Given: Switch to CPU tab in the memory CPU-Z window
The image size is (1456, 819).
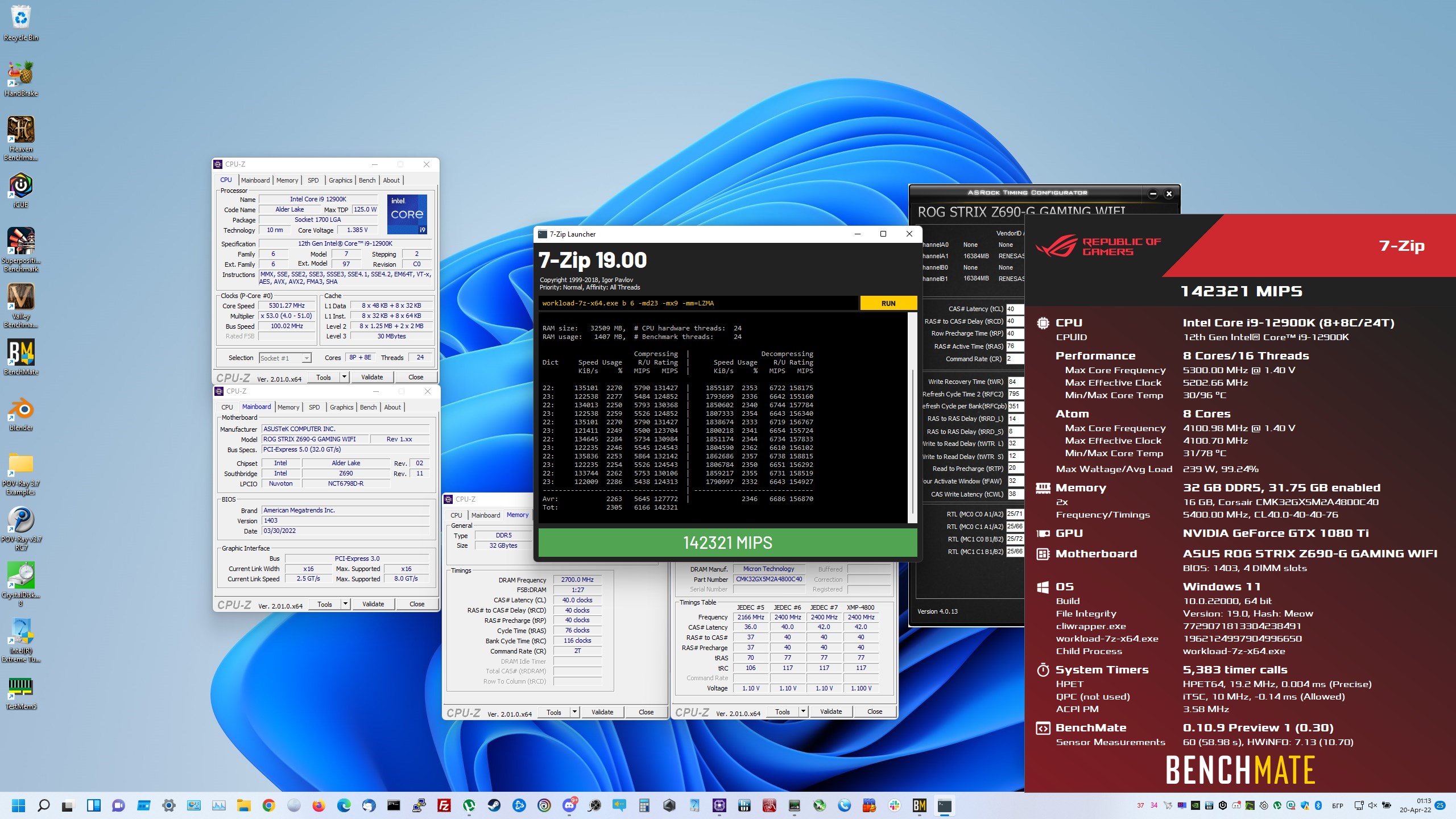Looking at the screenshot, I should 456,515.
